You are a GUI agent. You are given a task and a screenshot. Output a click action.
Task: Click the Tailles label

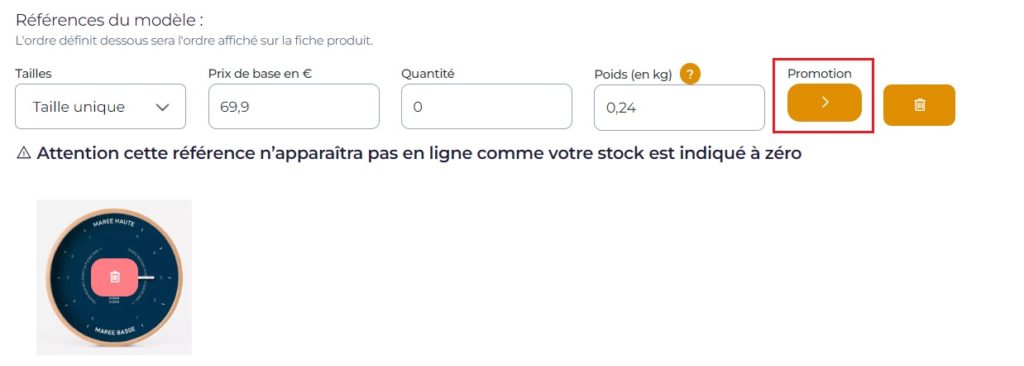click(33, 74)
